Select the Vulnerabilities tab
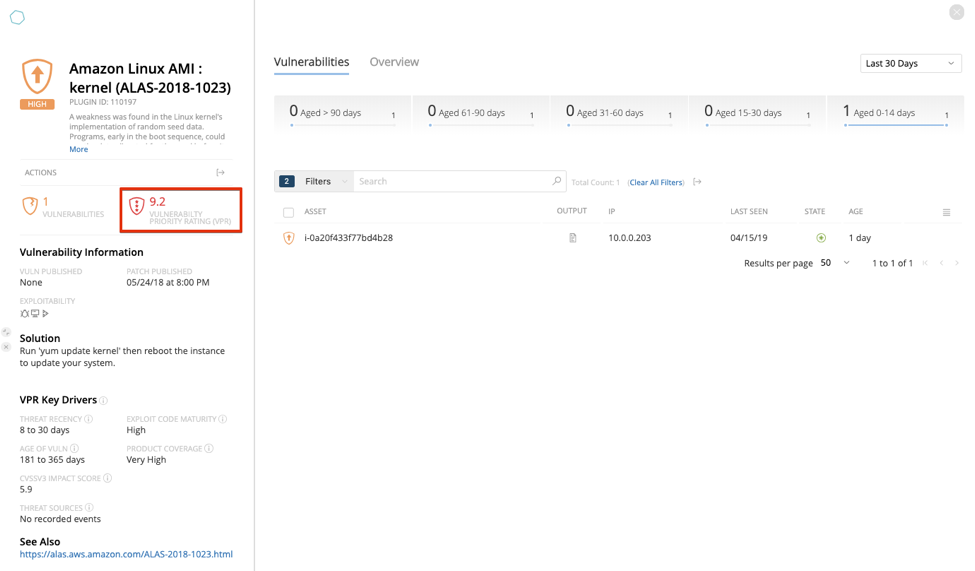 click(x=311, y=62)
